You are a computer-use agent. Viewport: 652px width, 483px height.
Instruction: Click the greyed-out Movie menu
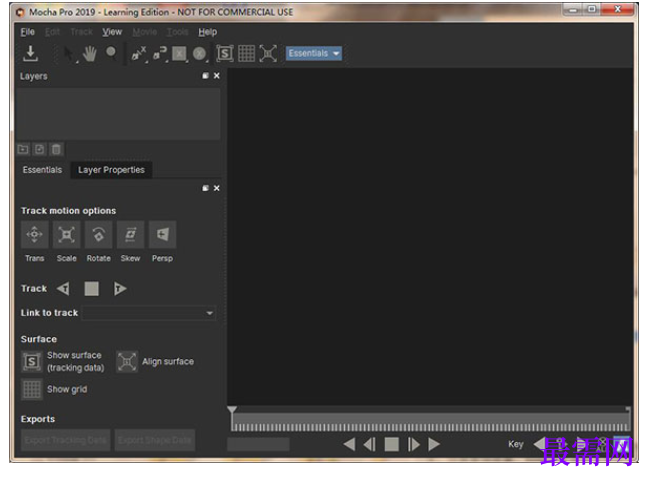coord(145,32)
